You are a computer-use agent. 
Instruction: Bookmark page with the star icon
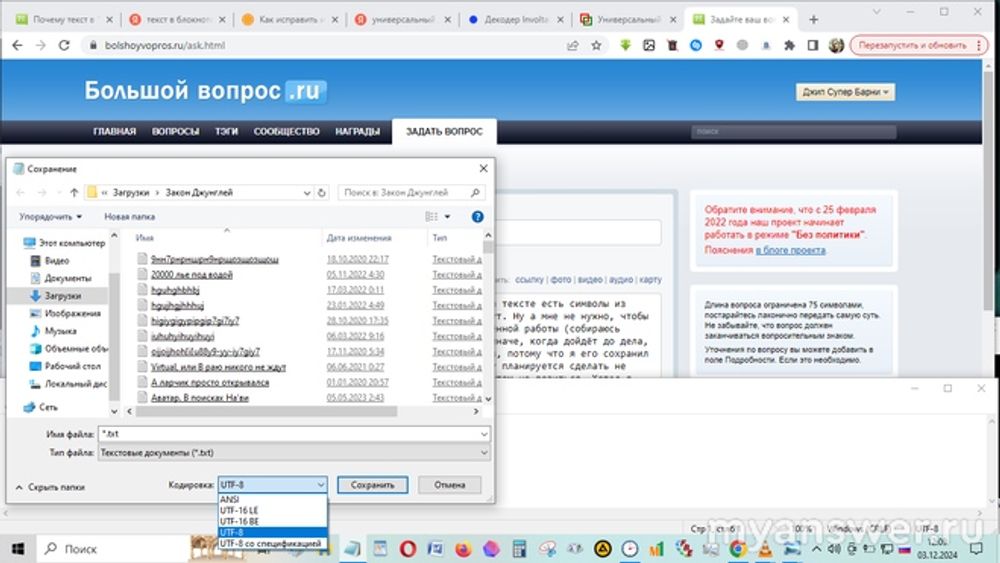(596, 45)
